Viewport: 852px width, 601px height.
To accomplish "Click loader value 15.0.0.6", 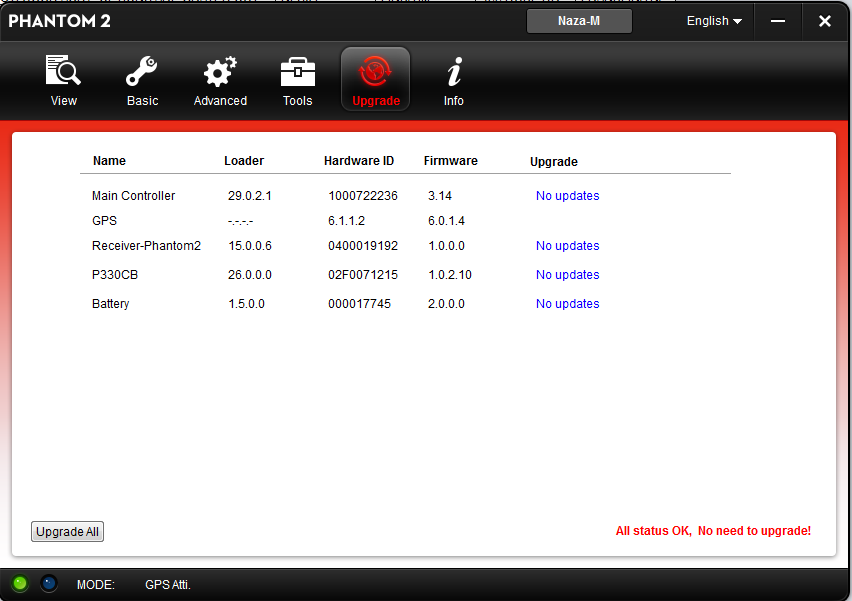I will coord(249,246).
